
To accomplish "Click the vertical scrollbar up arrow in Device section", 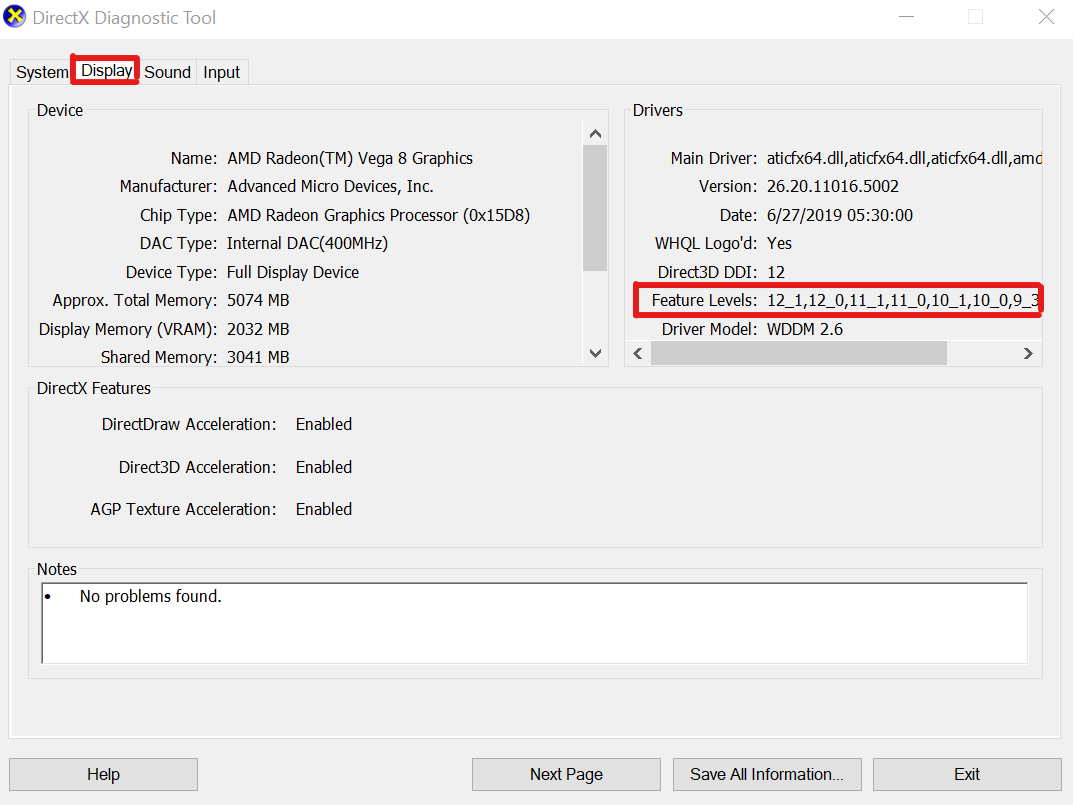I will 595,132.
